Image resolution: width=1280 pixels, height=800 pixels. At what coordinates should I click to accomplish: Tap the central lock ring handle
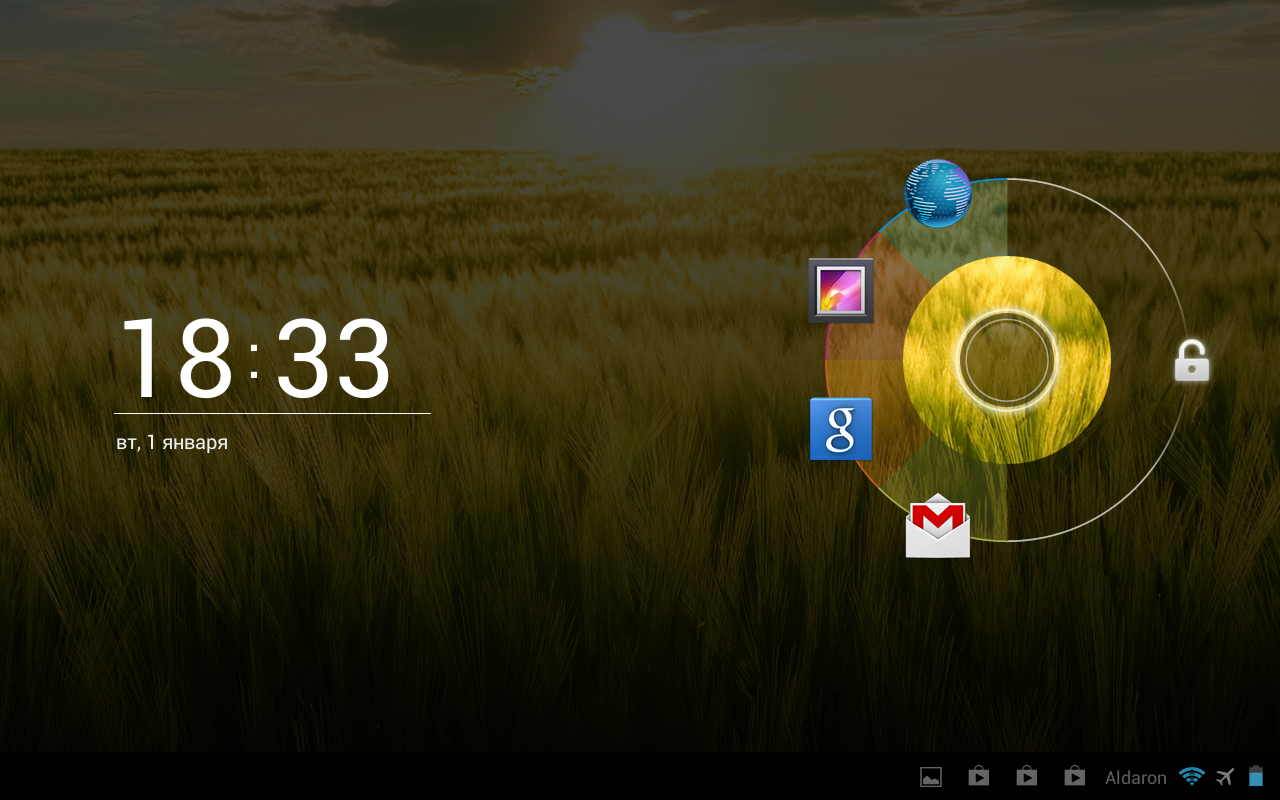tap(1006, 360)
